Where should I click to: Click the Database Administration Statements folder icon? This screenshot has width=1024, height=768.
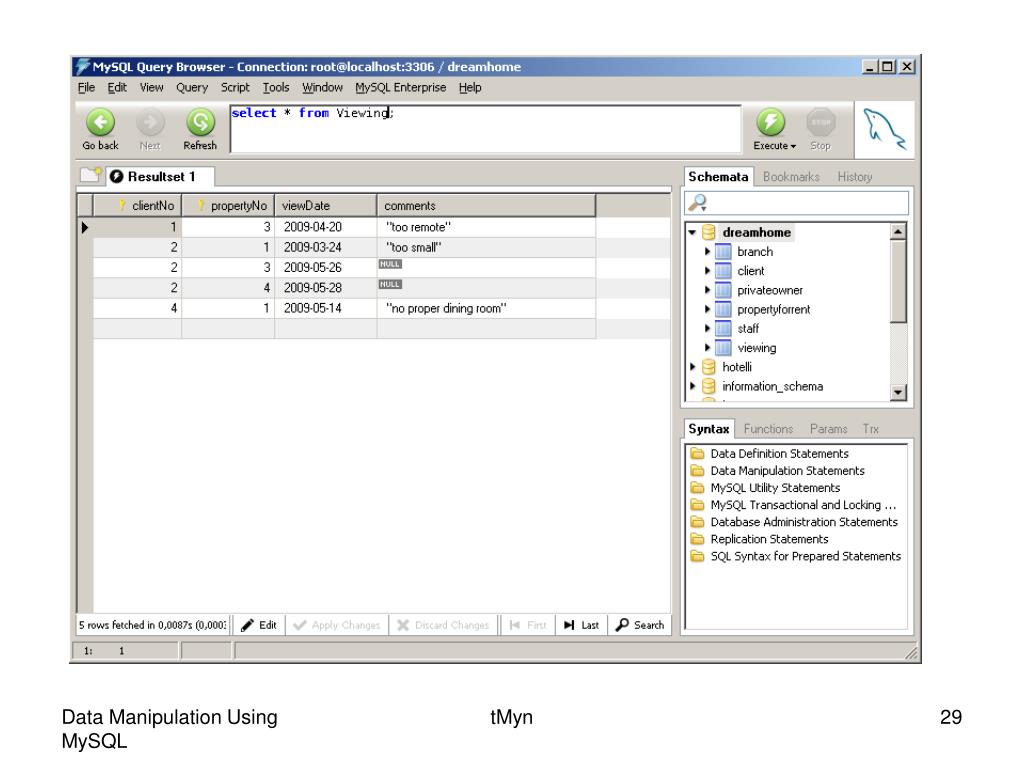click(697, 522)
